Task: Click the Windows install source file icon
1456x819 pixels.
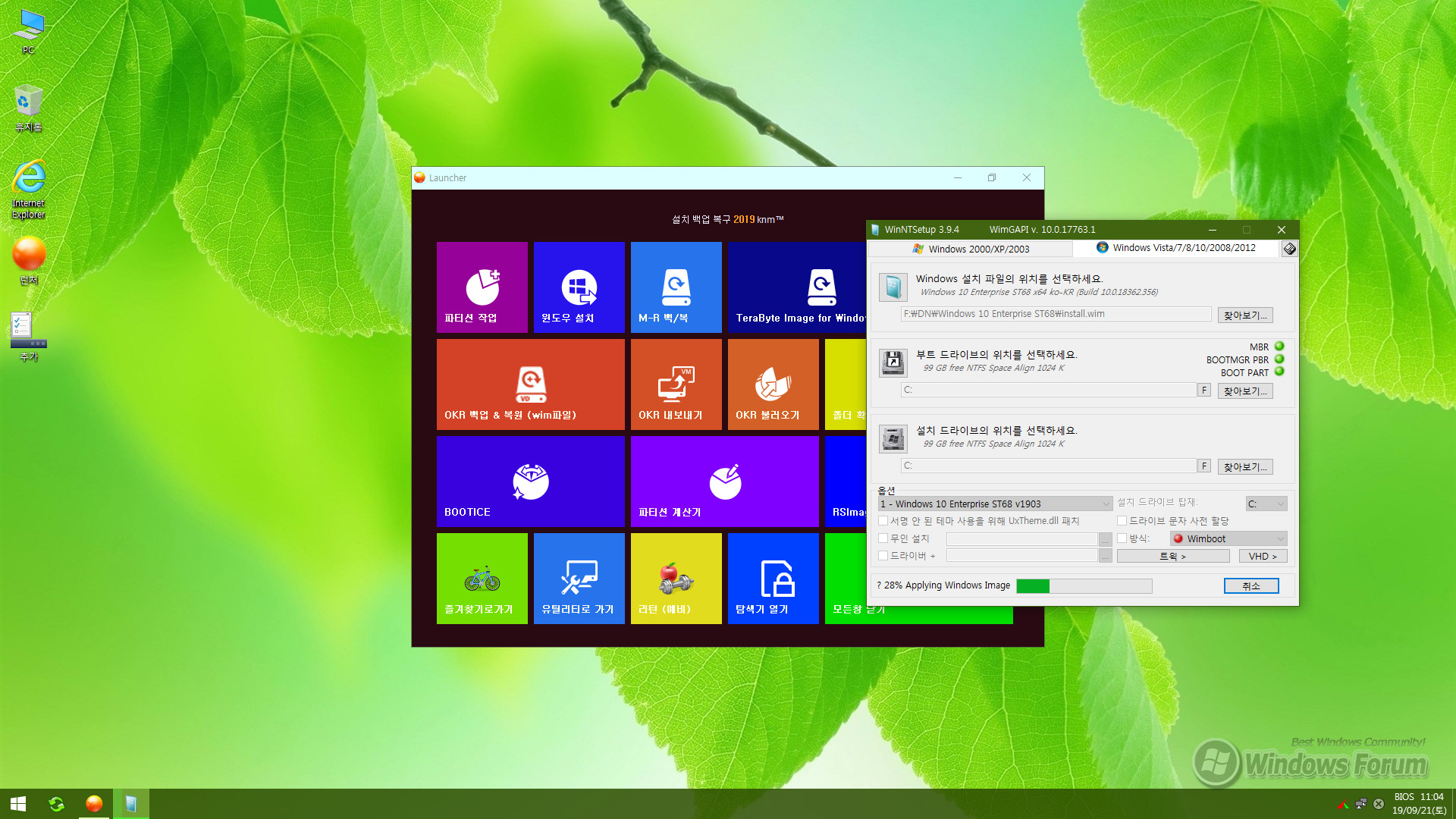Action: [x=893, y=287]
